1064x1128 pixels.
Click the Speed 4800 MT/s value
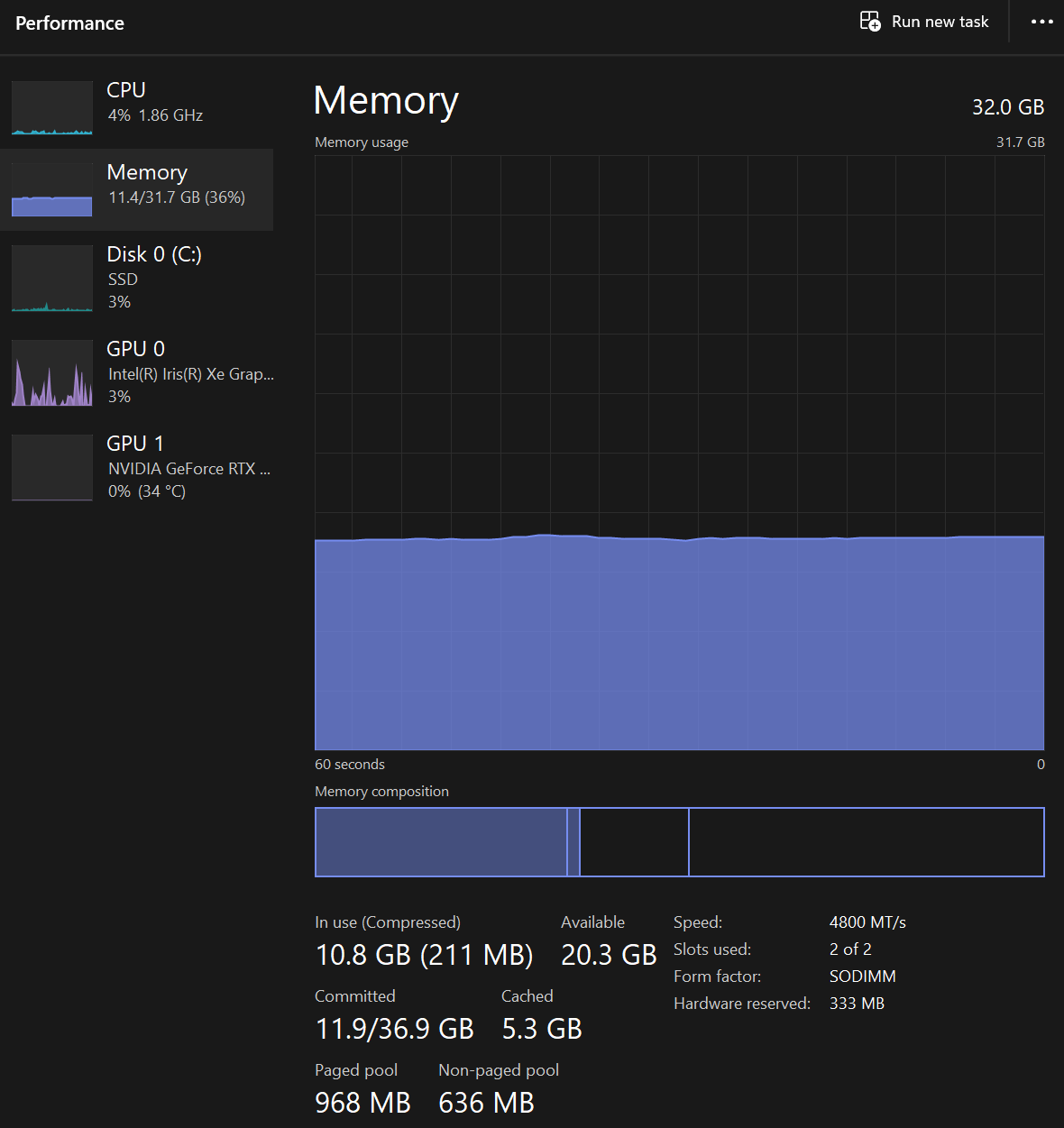[x=867, y=922]
